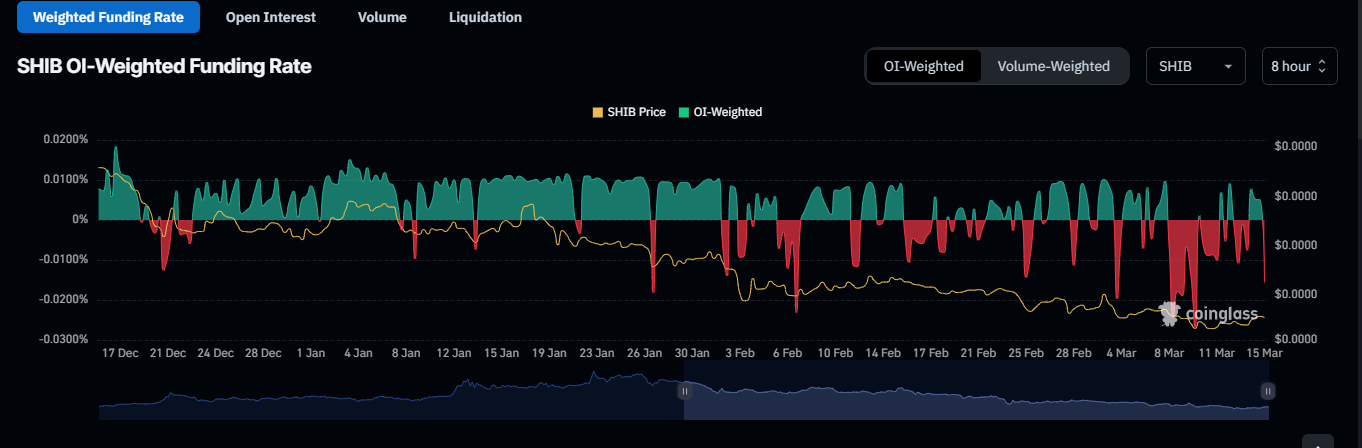Viewport: 1362px width, 448px height.
Task: Click the coinglass watermark logo on chart
Action: 1208,315
